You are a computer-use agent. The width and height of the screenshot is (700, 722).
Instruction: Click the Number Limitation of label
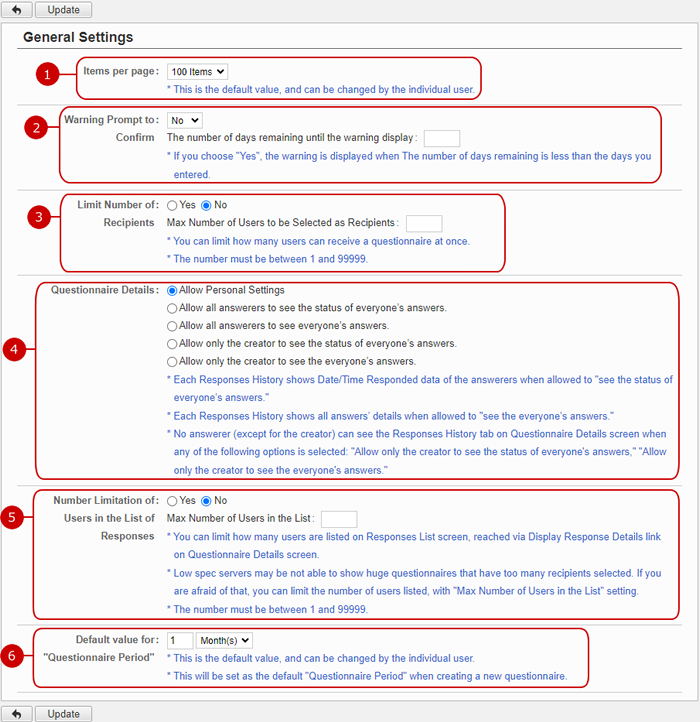(106, 501)
